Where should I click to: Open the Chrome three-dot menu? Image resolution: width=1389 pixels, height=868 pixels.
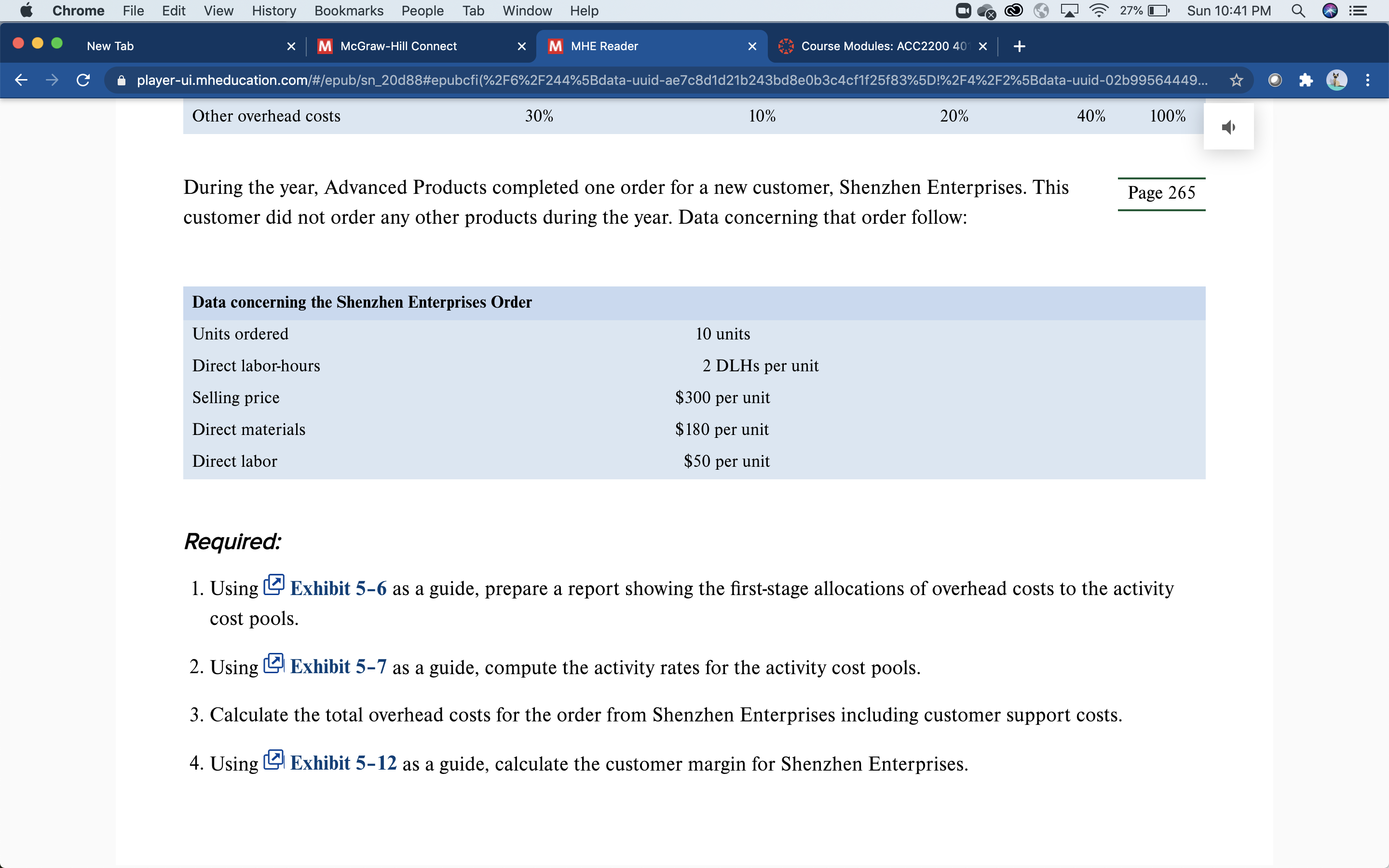[1368, 80]
